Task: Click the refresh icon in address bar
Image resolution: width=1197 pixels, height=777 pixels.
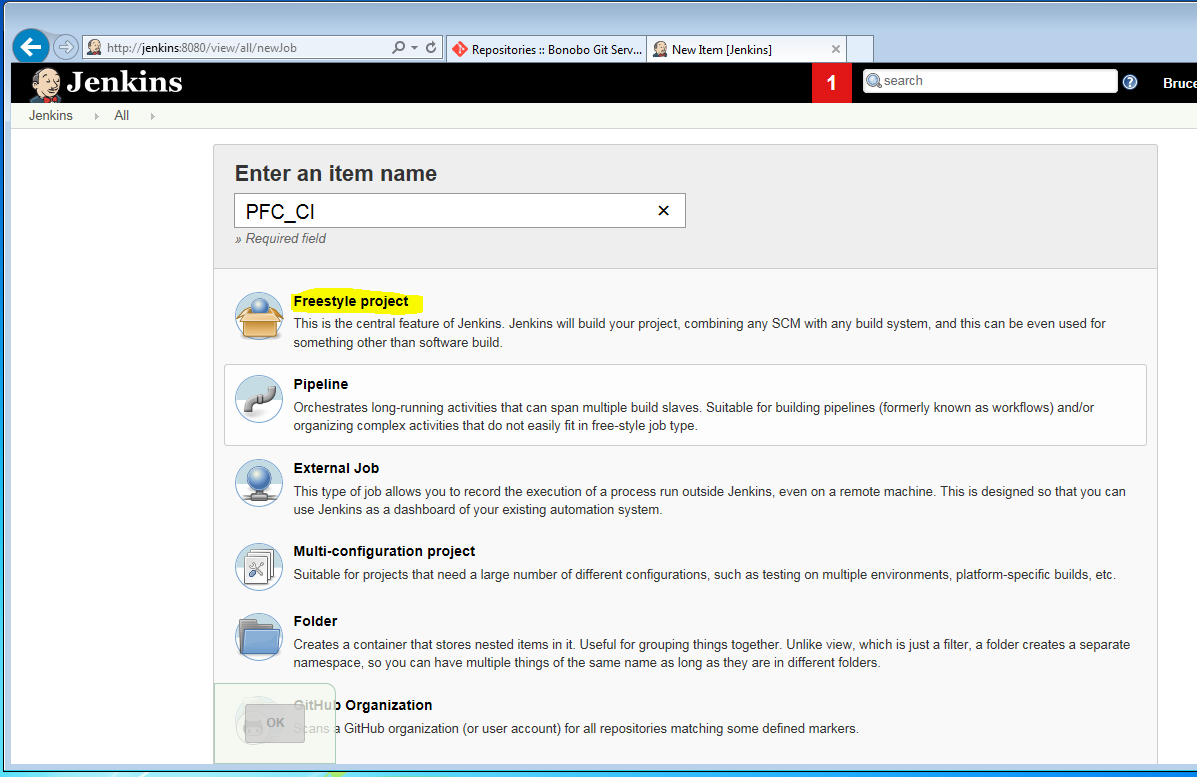Action: coord(431,47)
